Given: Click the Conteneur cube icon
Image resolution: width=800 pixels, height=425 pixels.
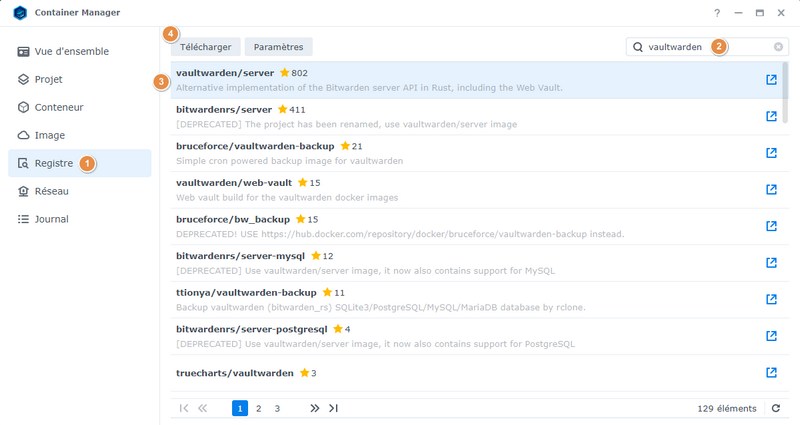Looking at the screenshot, I should [x=23, y=107].
